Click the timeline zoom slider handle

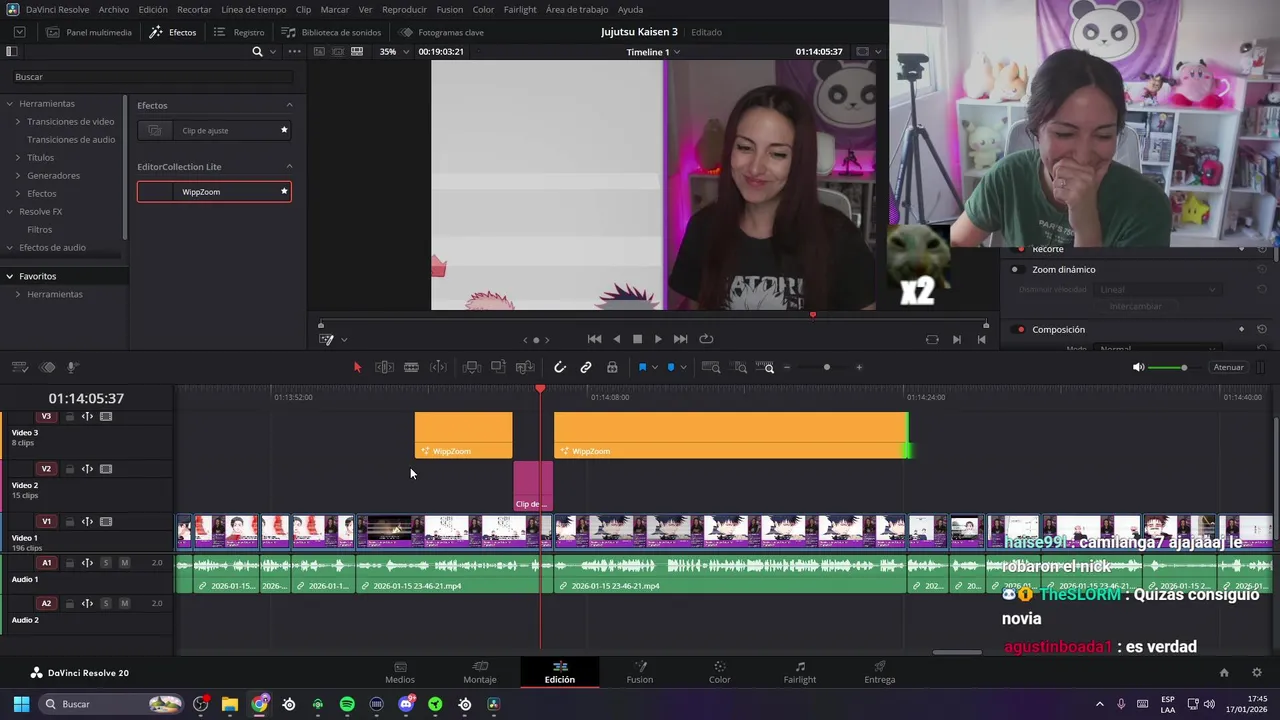(826, 367)
